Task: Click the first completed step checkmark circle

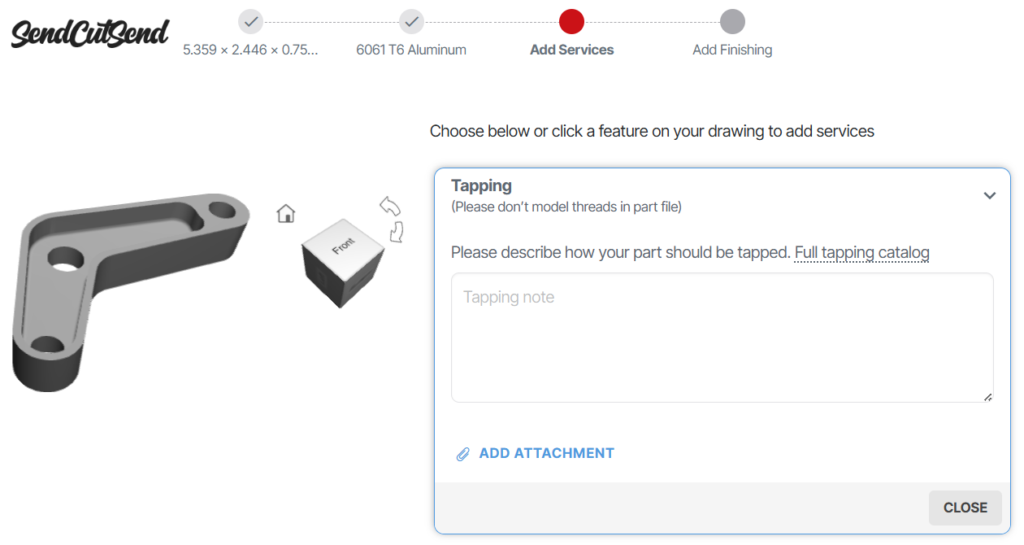Action: 251,21
